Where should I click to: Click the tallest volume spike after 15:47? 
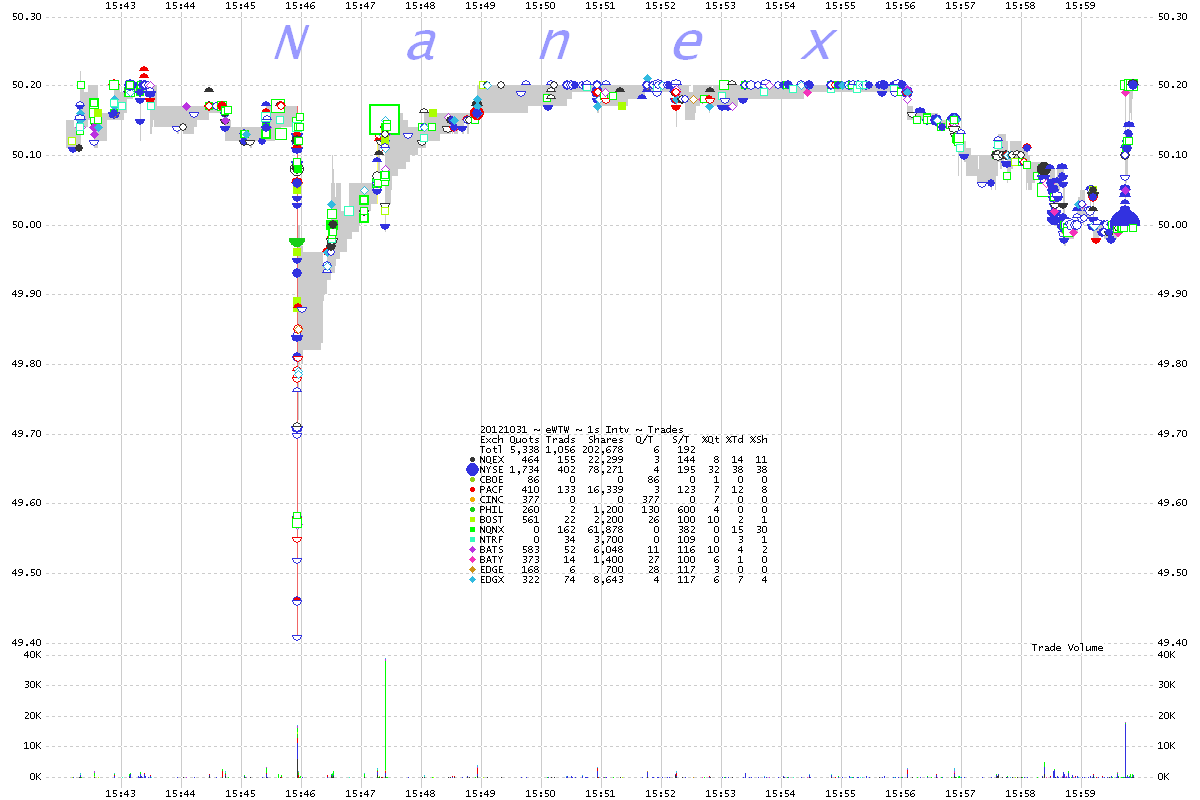pos(385,717)
